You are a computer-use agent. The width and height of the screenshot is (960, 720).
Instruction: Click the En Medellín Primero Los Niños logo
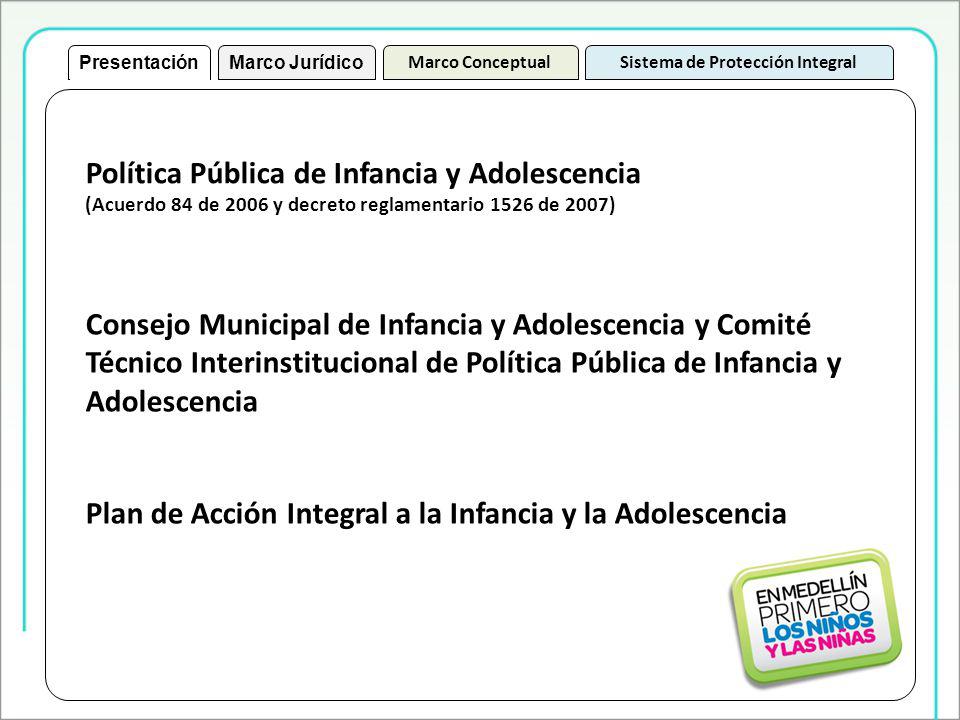[816, 617]
